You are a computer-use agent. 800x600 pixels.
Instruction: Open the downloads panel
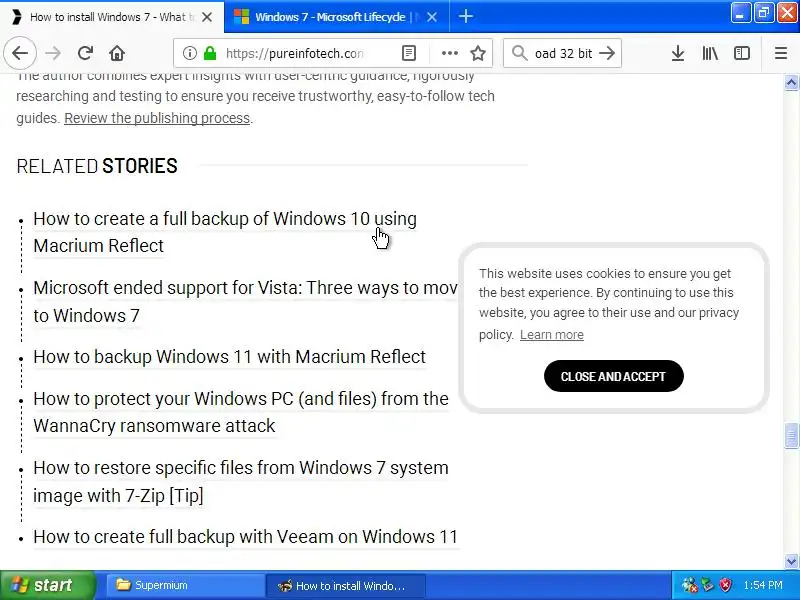point(678,53)
